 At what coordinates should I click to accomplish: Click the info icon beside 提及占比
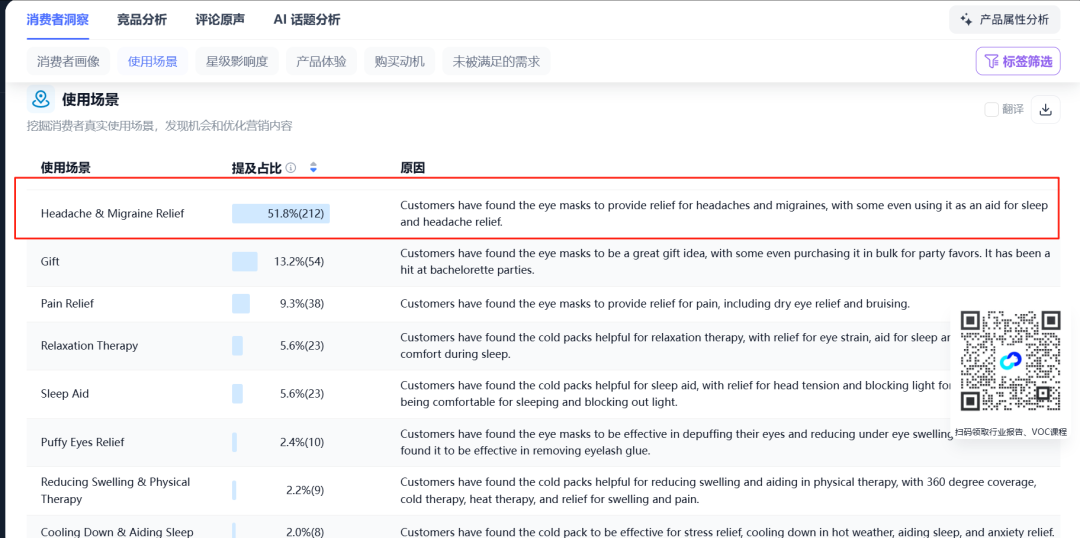click(291, 167)
